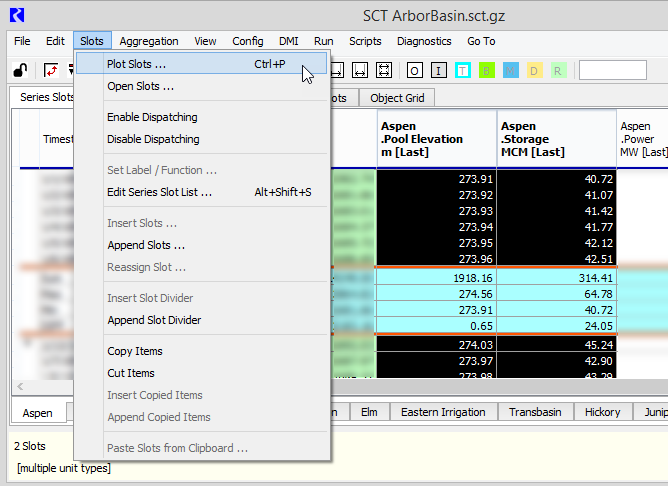Click the green B flag button
Image resolution: width=668 pixels, height=486 pixels.
tap(487, 70)
